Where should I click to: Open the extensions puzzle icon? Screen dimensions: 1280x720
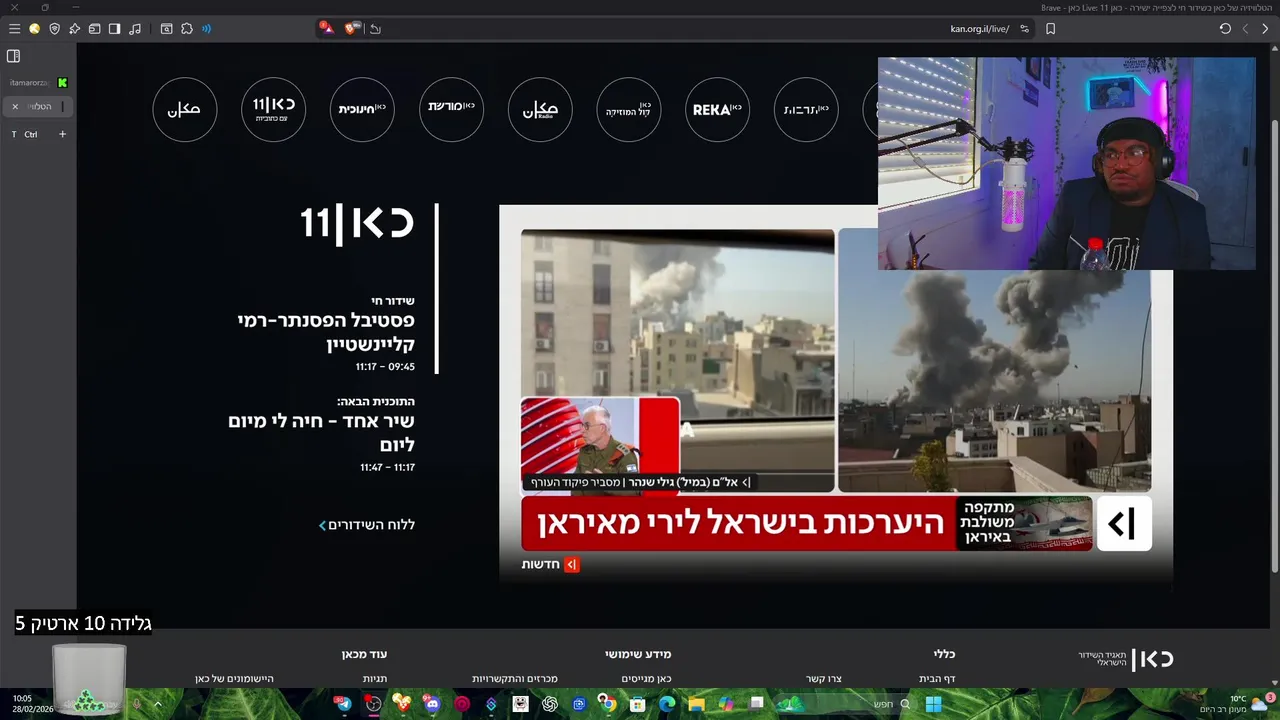click(187, 29)
